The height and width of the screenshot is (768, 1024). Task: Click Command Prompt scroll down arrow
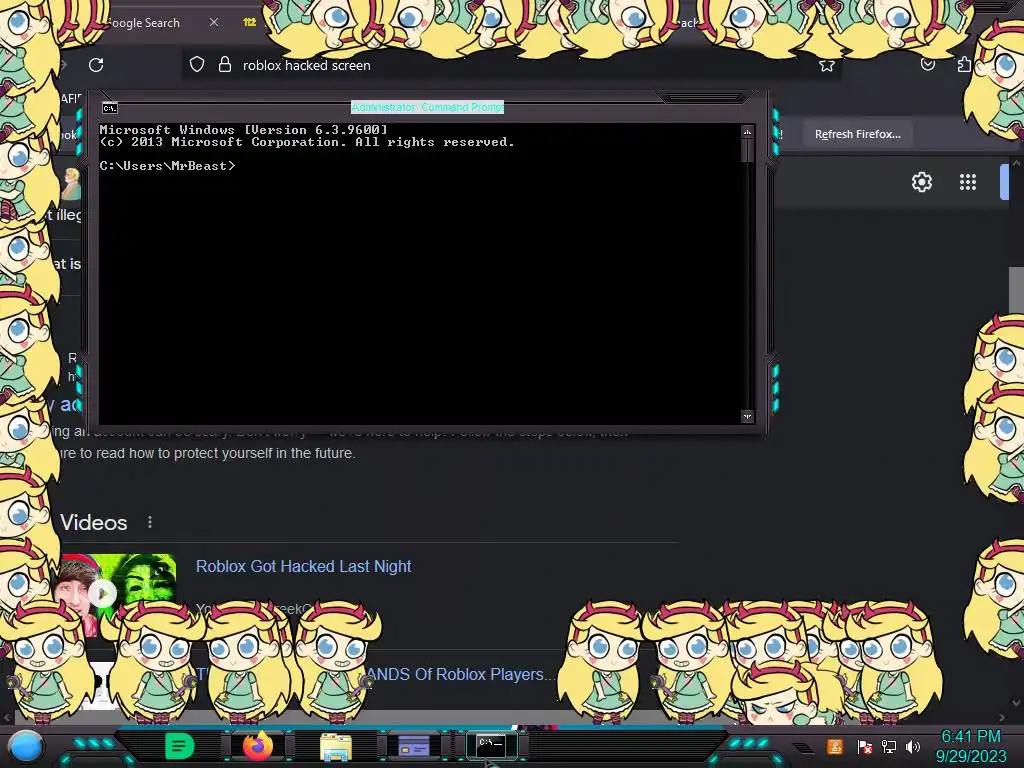click(x=747, y=416)
